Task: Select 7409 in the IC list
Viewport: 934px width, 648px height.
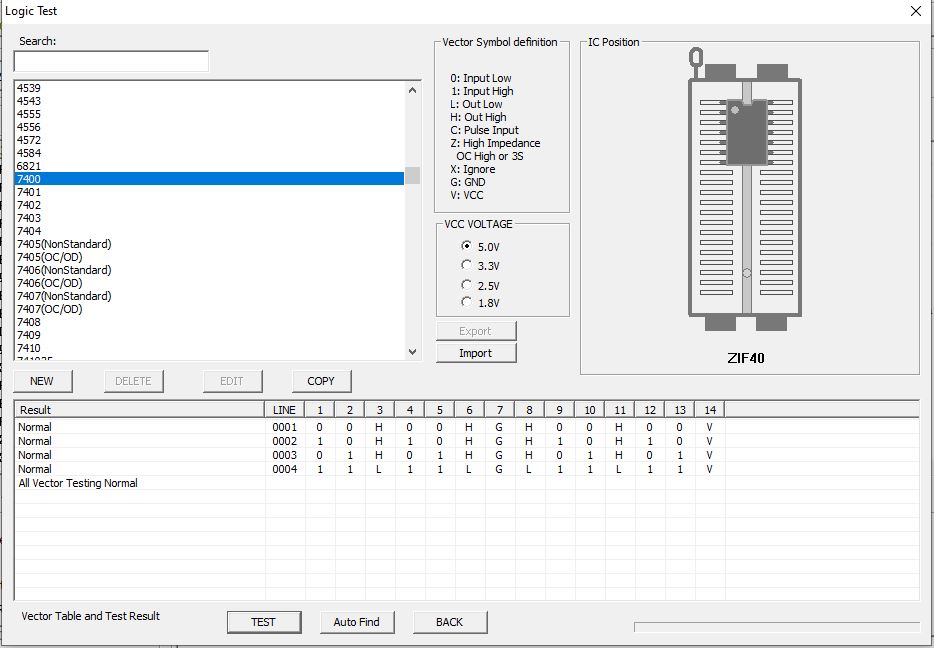Action: 209,335
